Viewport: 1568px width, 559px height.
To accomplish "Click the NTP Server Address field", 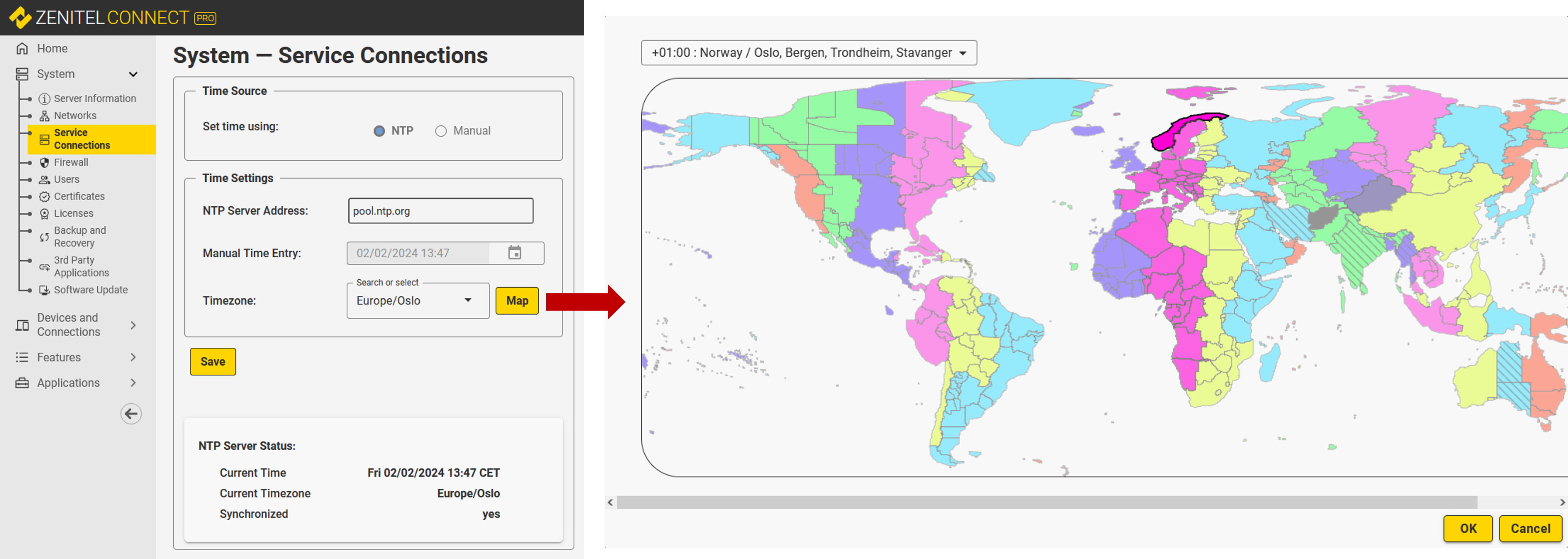I will 440,211.
